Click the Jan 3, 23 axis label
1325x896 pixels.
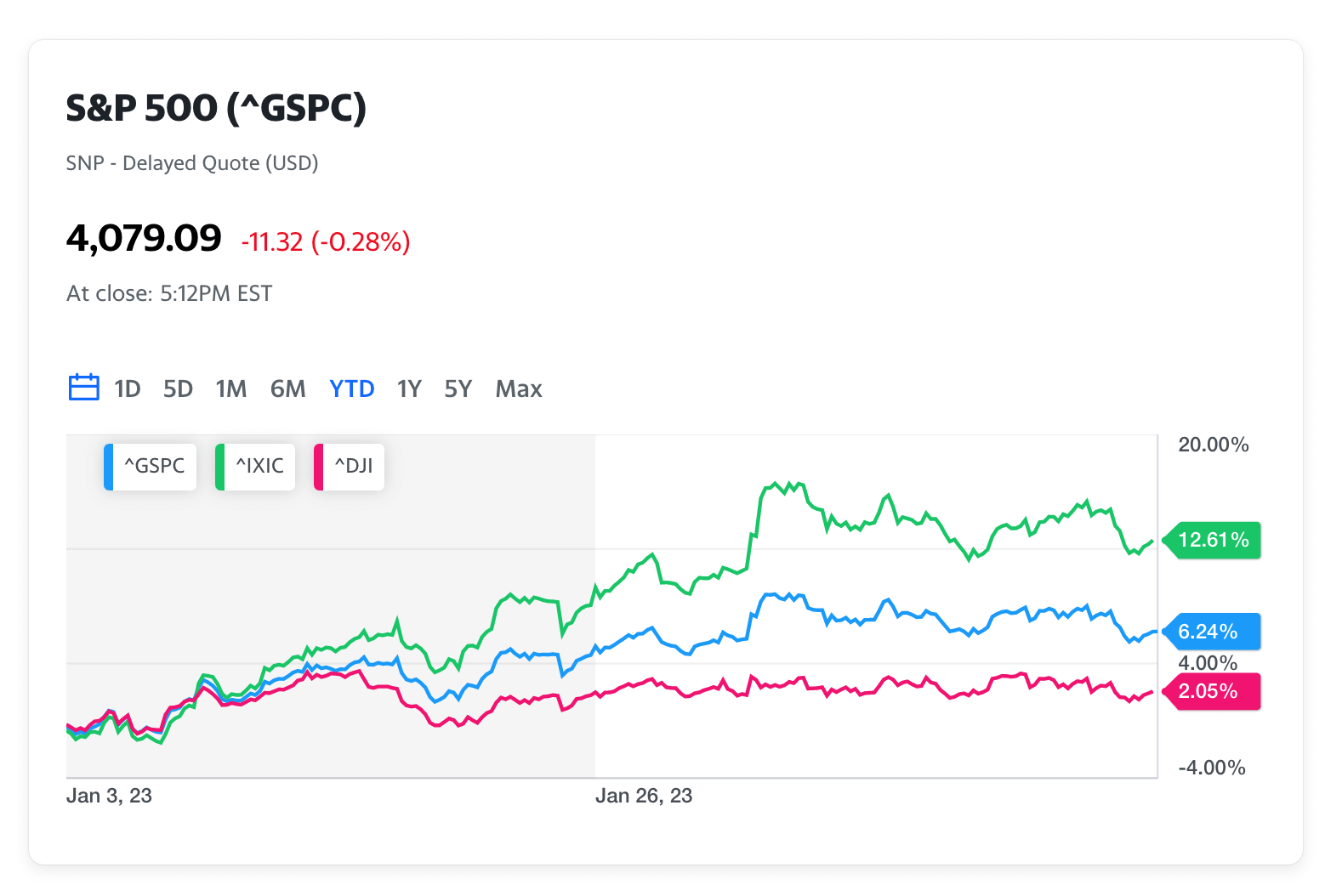(109, 796)
